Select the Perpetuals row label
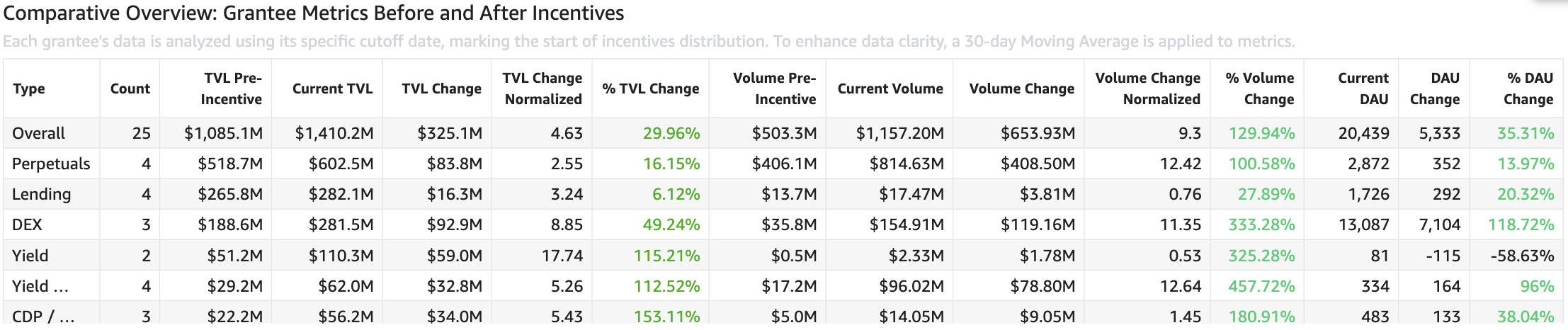 [x=51, y=164]
